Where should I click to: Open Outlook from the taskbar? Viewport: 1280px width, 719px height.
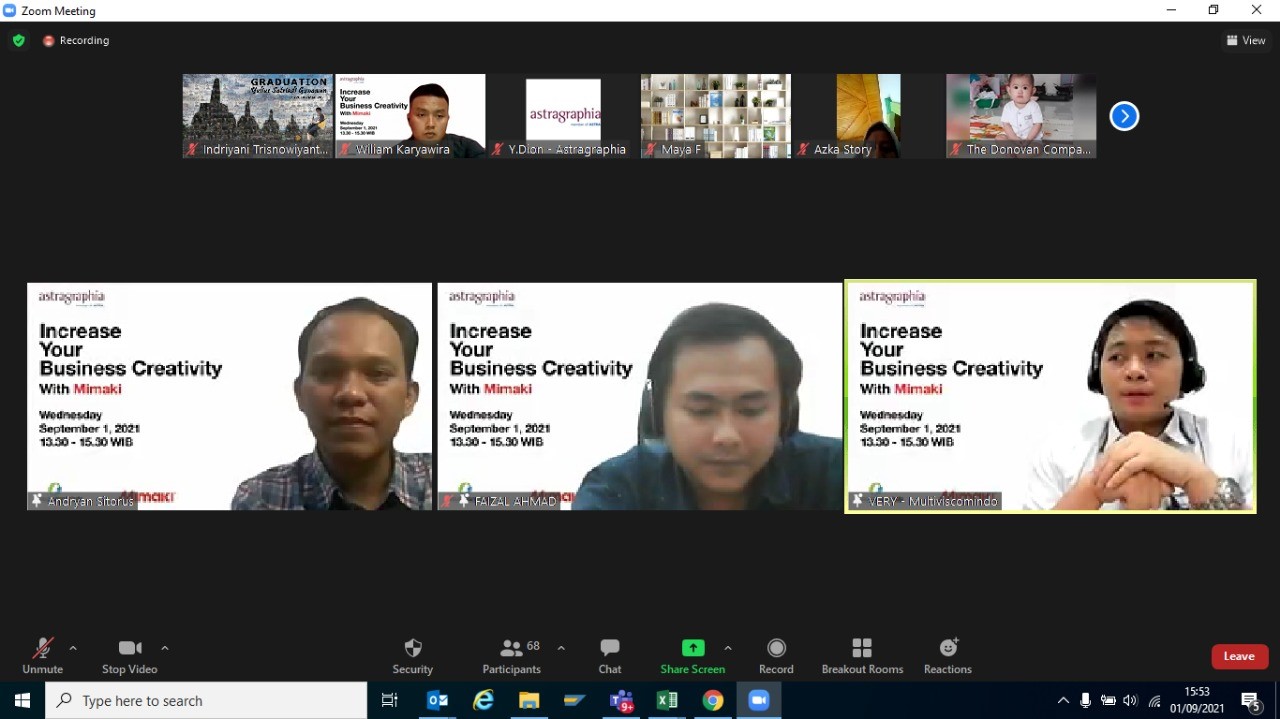[438, 700]
